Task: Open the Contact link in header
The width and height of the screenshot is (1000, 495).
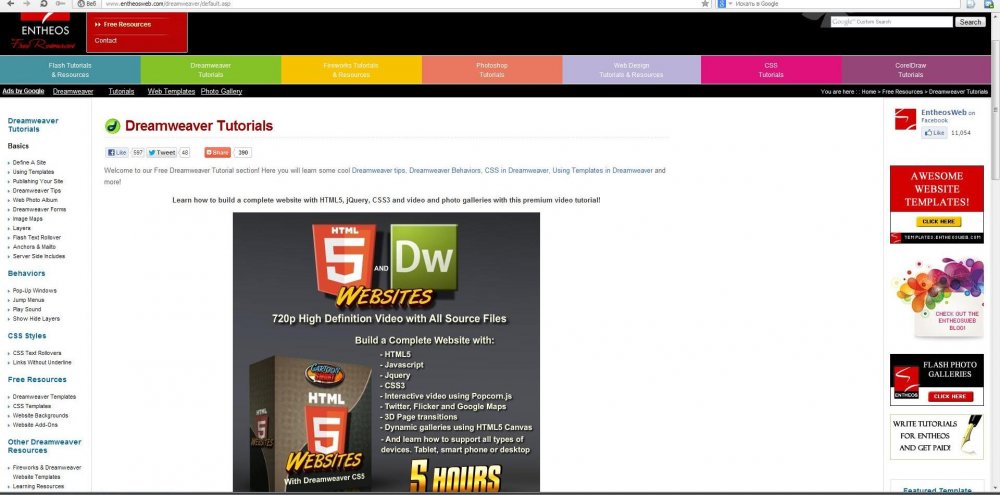Action: pyautogui.click(x=106, y=40)
